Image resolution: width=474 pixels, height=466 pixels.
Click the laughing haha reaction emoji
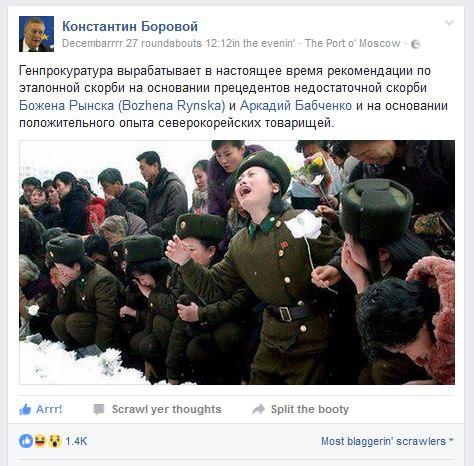pyautogui.click(x=40, y=441)
